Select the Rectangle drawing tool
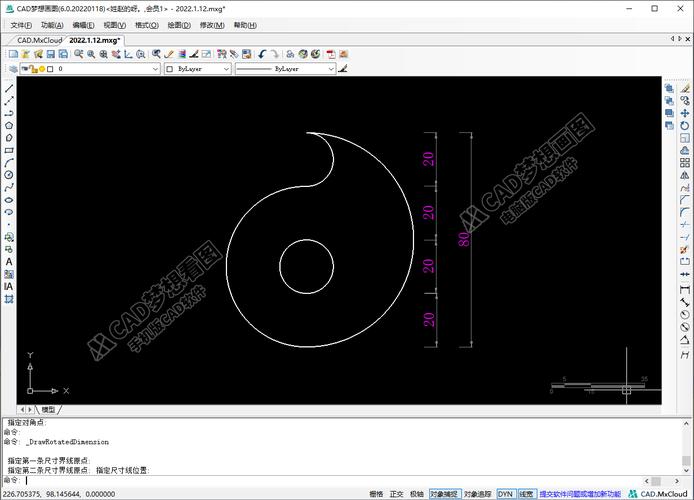The image size is (694, 500). 9,150
